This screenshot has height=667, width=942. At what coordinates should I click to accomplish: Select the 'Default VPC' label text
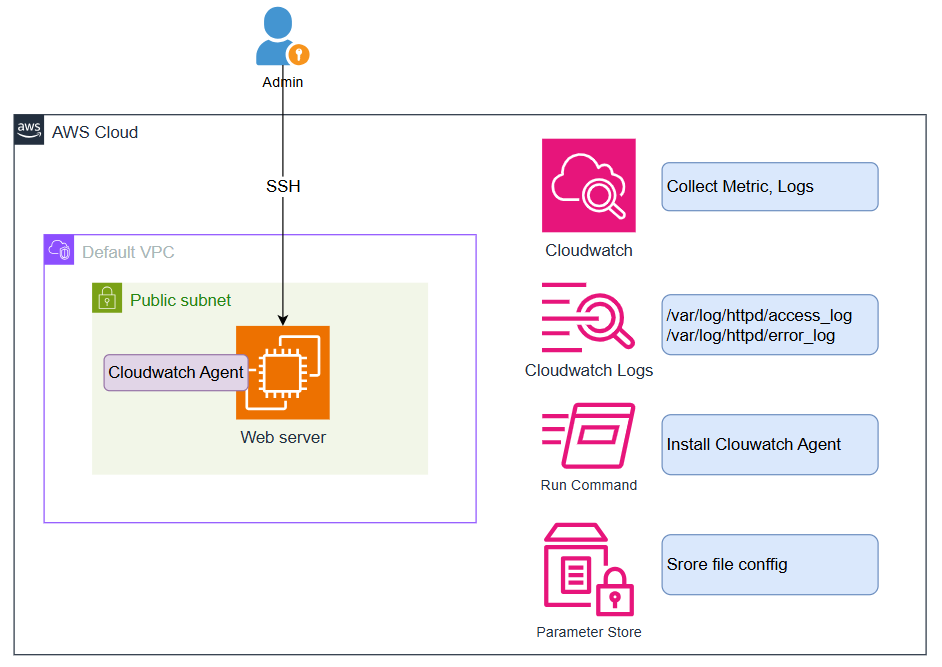click(128, 252)
